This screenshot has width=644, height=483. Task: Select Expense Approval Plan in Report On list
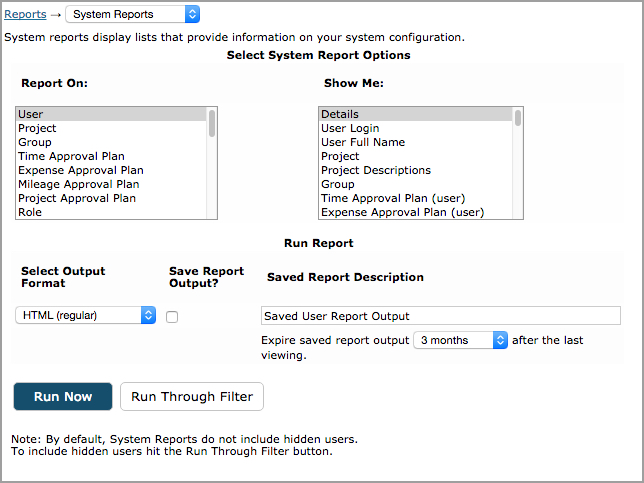[x=111, y=170]
